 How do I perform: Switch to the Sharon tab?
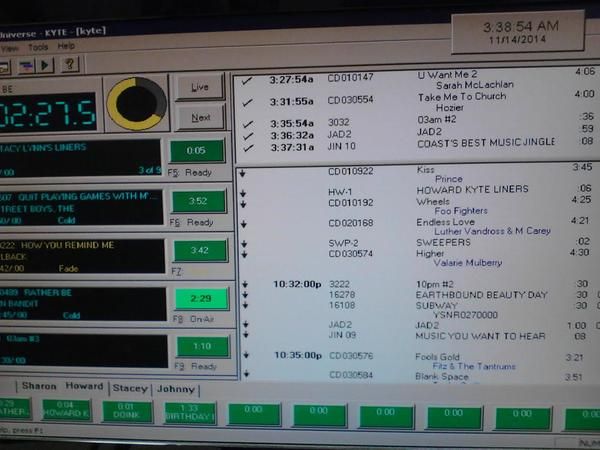[38, 387]
